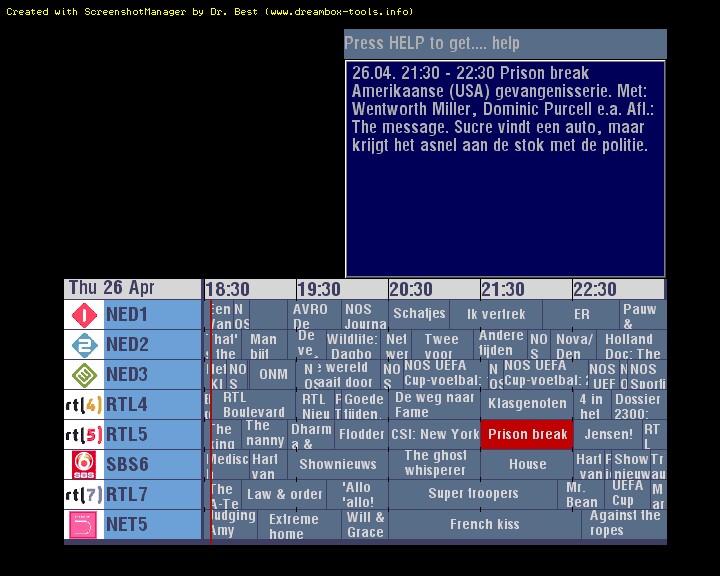
Task: Select Shownieuws at 19:30 on SBS6
Action: pyautogui.click(x=338, y=464)
